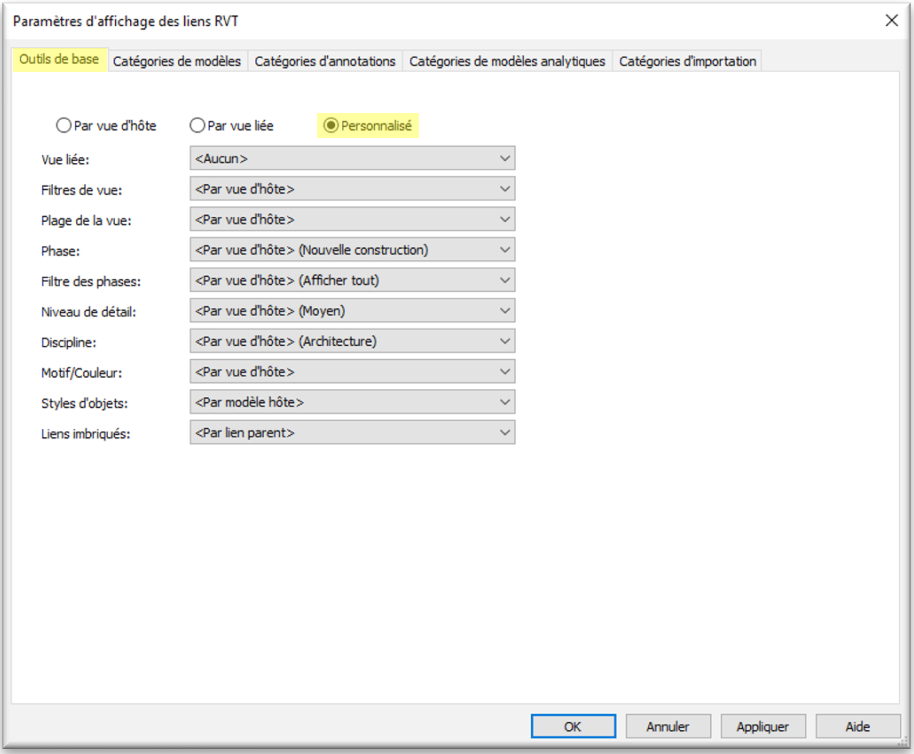Expand the "Filtre des phases" dropdown
This screenshot has height=754, width=914.
point(352,280)
